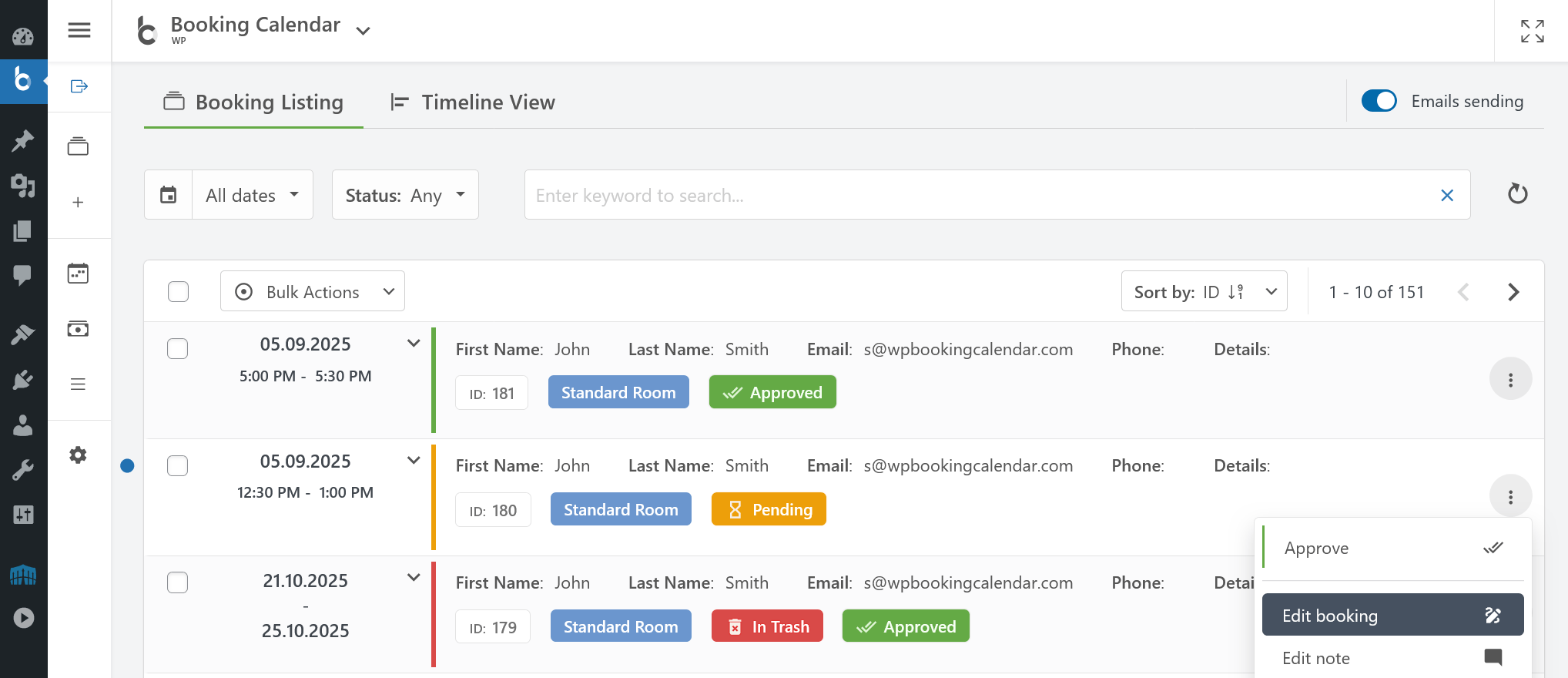Screen dimensions: 1568x678
Task: Check the select-all bookings checkbox
Action: 179,292
